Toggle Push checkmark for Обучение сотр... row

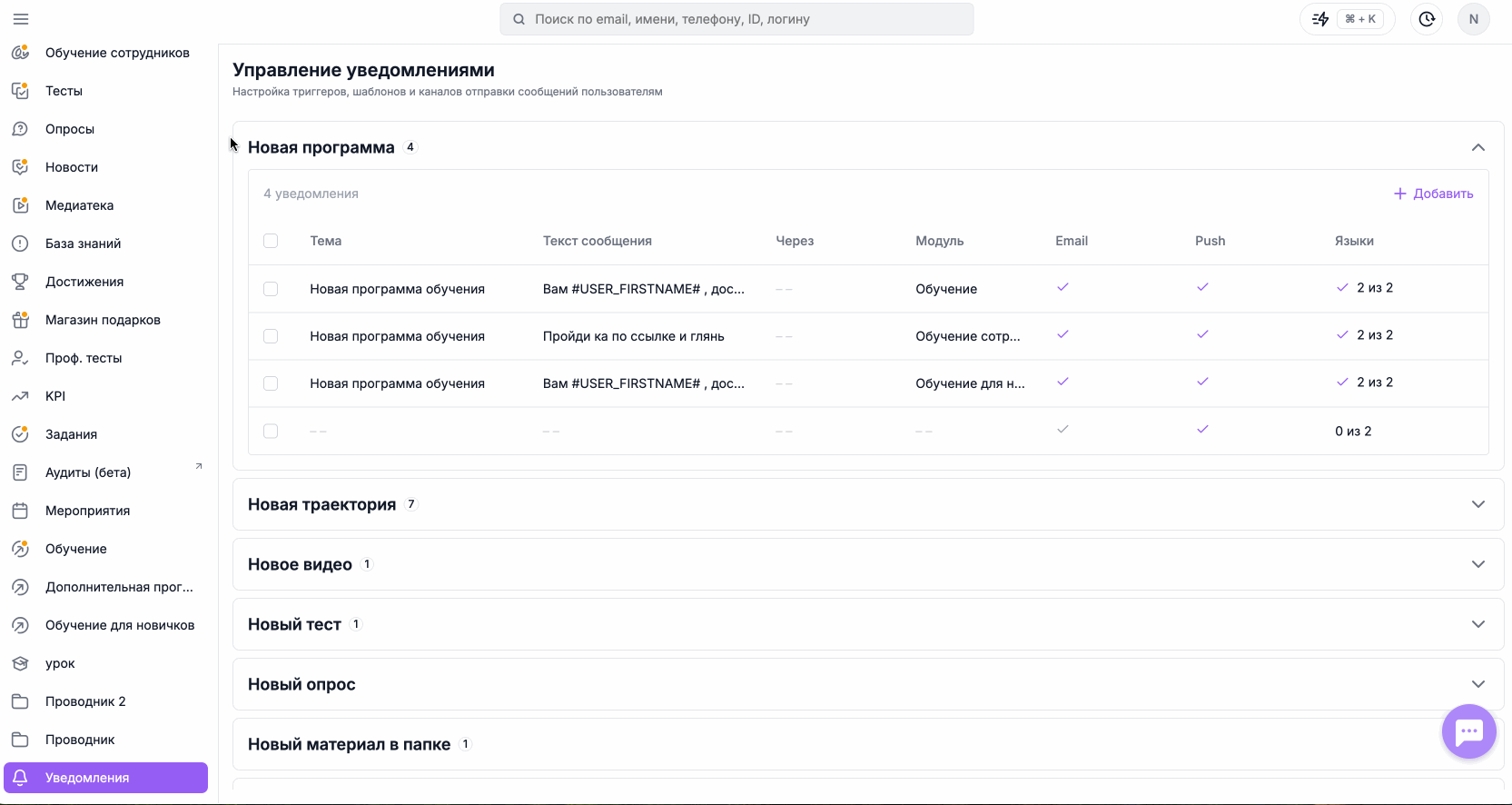[1202, 334]
